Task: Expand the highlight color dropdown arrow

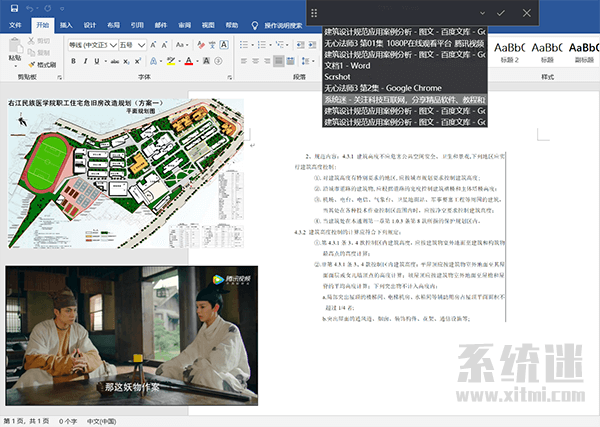Action: click(x=179, y=61)
